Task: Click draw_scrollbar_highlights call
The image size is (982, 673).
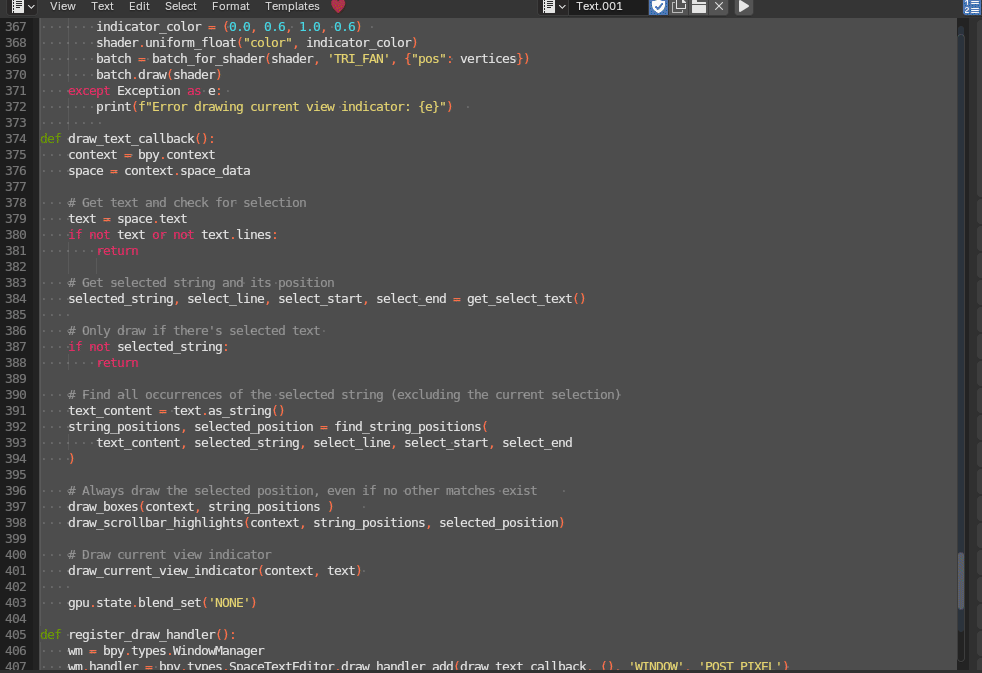Action: tap(316, 522)
